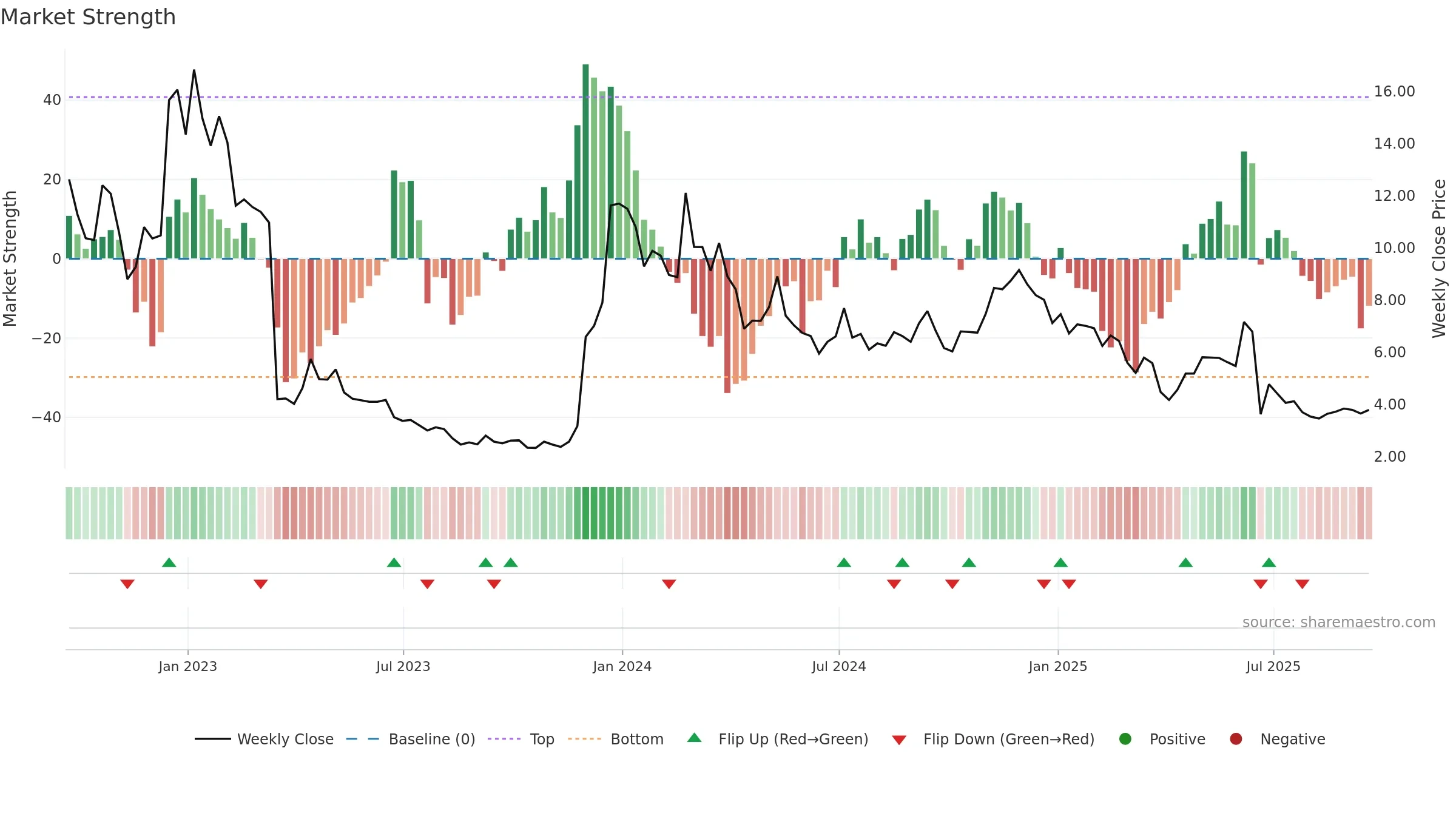Click the 4.00 price tick label
This screenshot has height=819, width=1456.
[x=1390, y=405]
